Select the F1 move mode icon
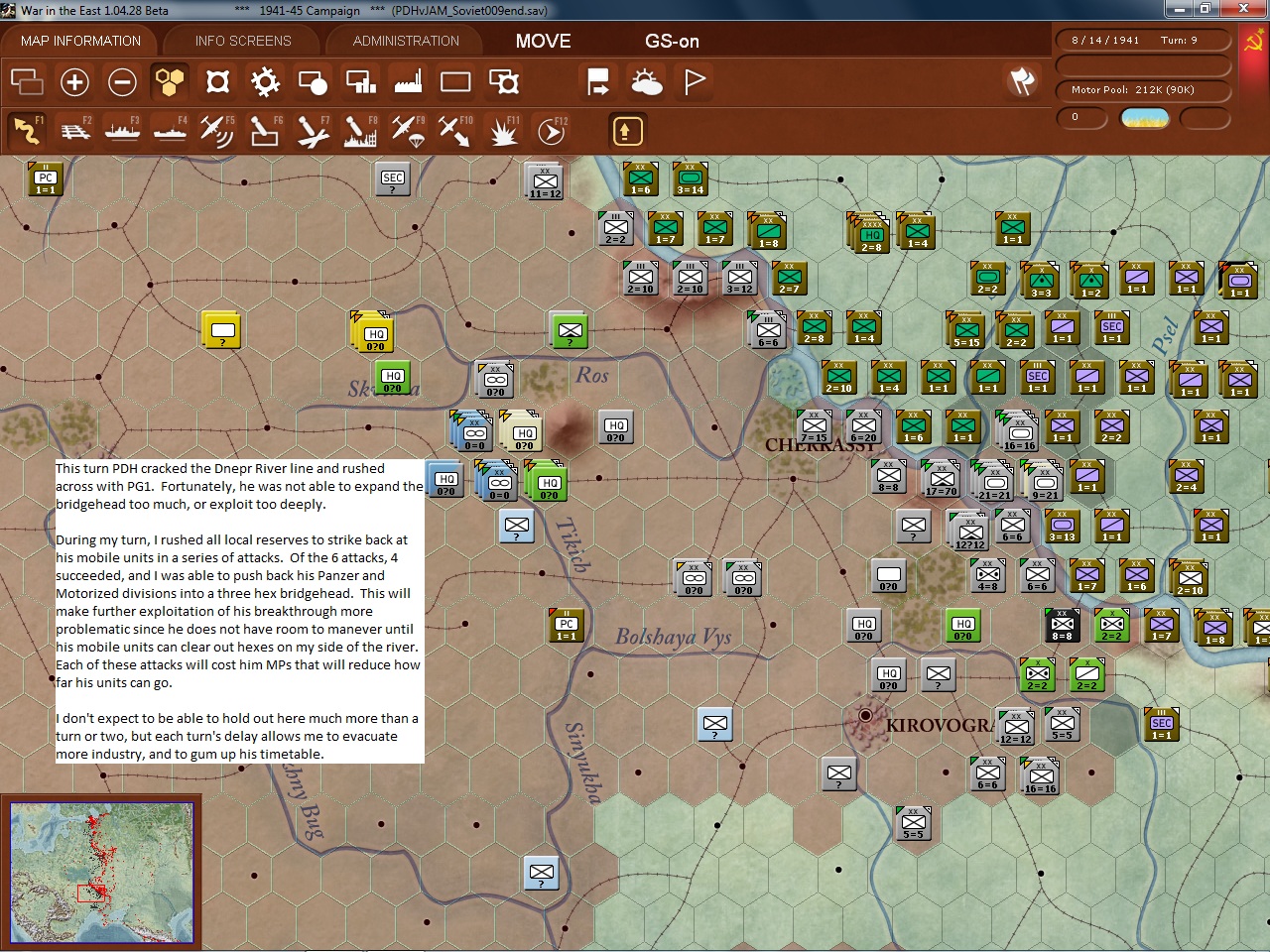 click(x=28, y=131)
